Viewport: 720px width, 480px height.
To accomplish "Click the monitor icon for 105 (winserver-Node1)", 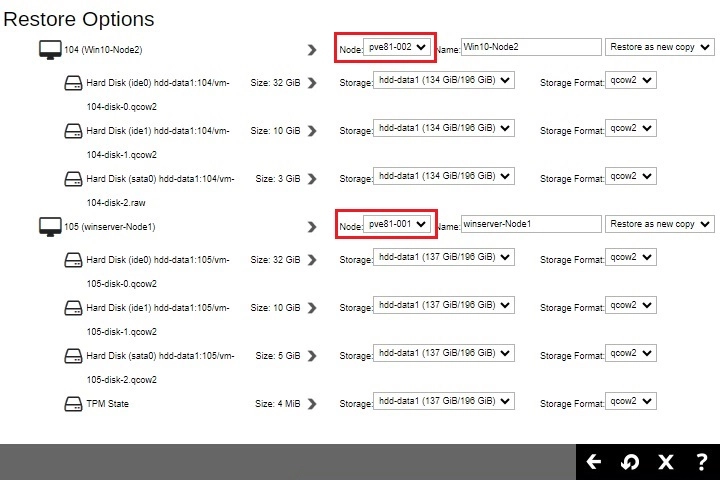I will [x=49, y=225].
